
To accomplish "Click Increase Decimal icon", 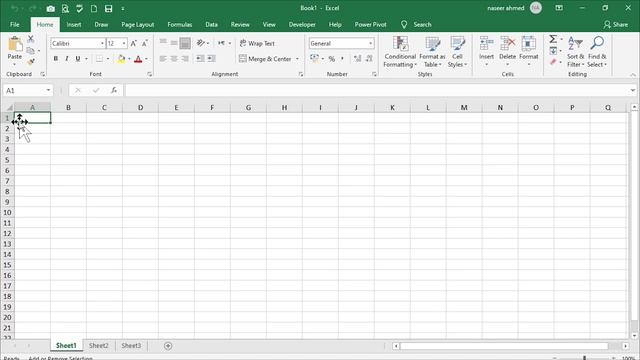I will tap(358, 59).
